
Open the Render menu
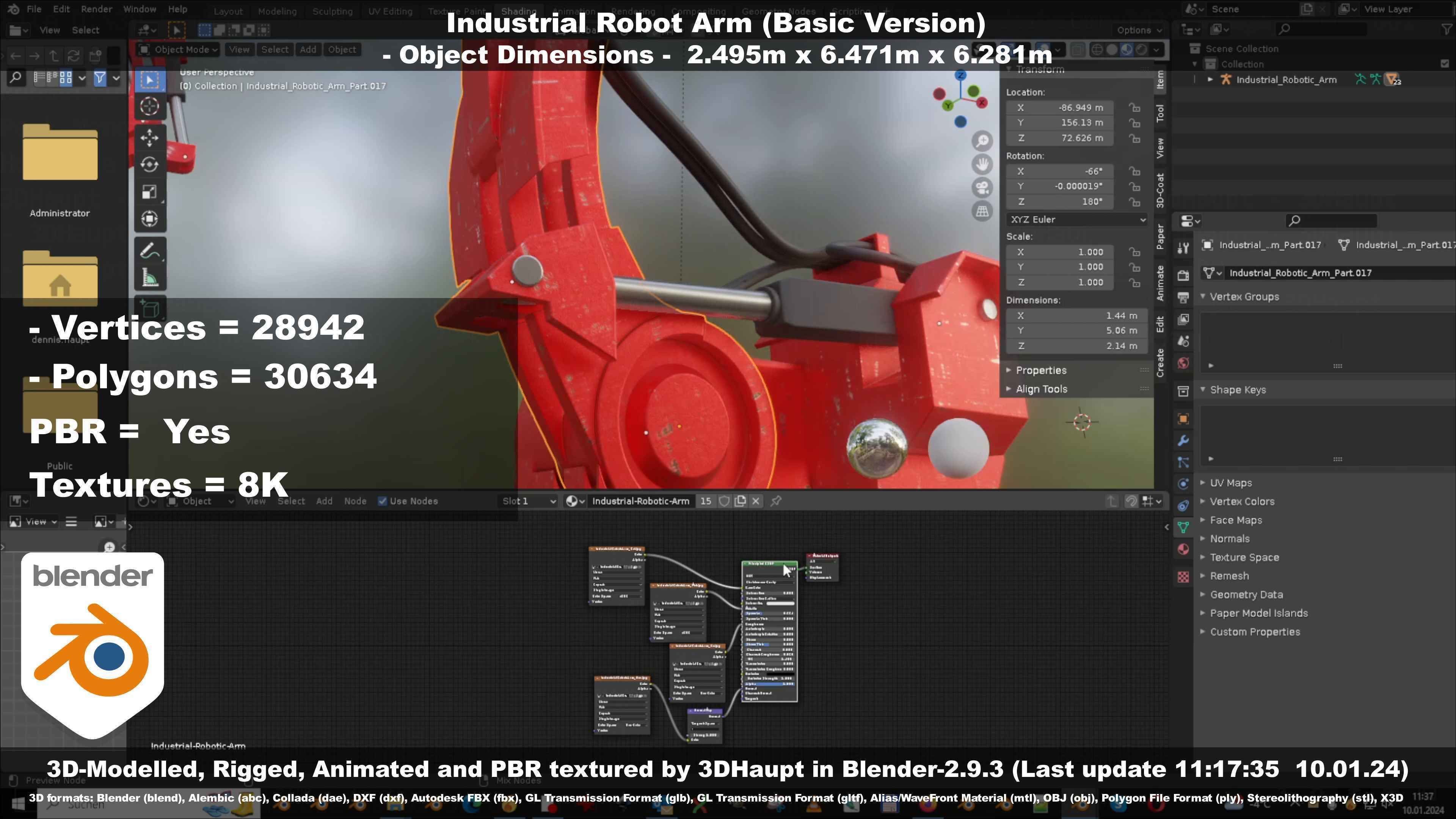pos(96,9)
